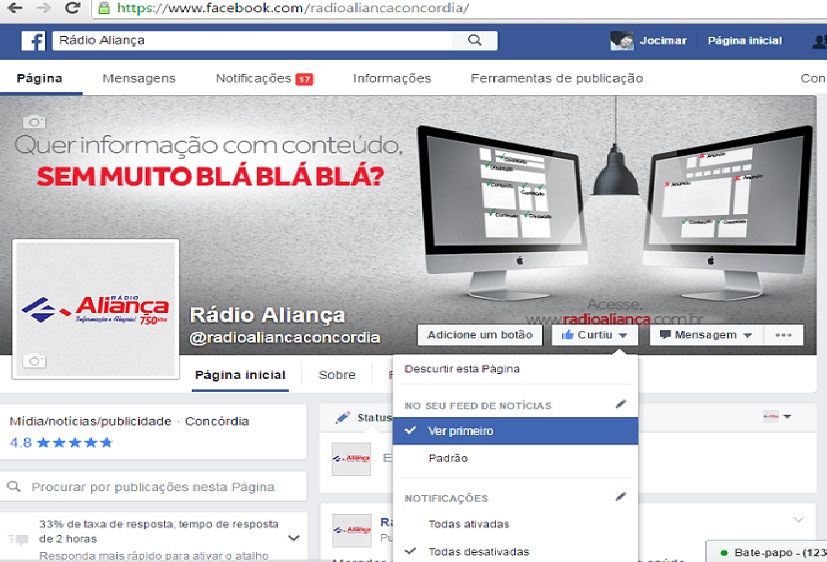Click the Status pencil icon
827x562 pixels.
[343, 418]
